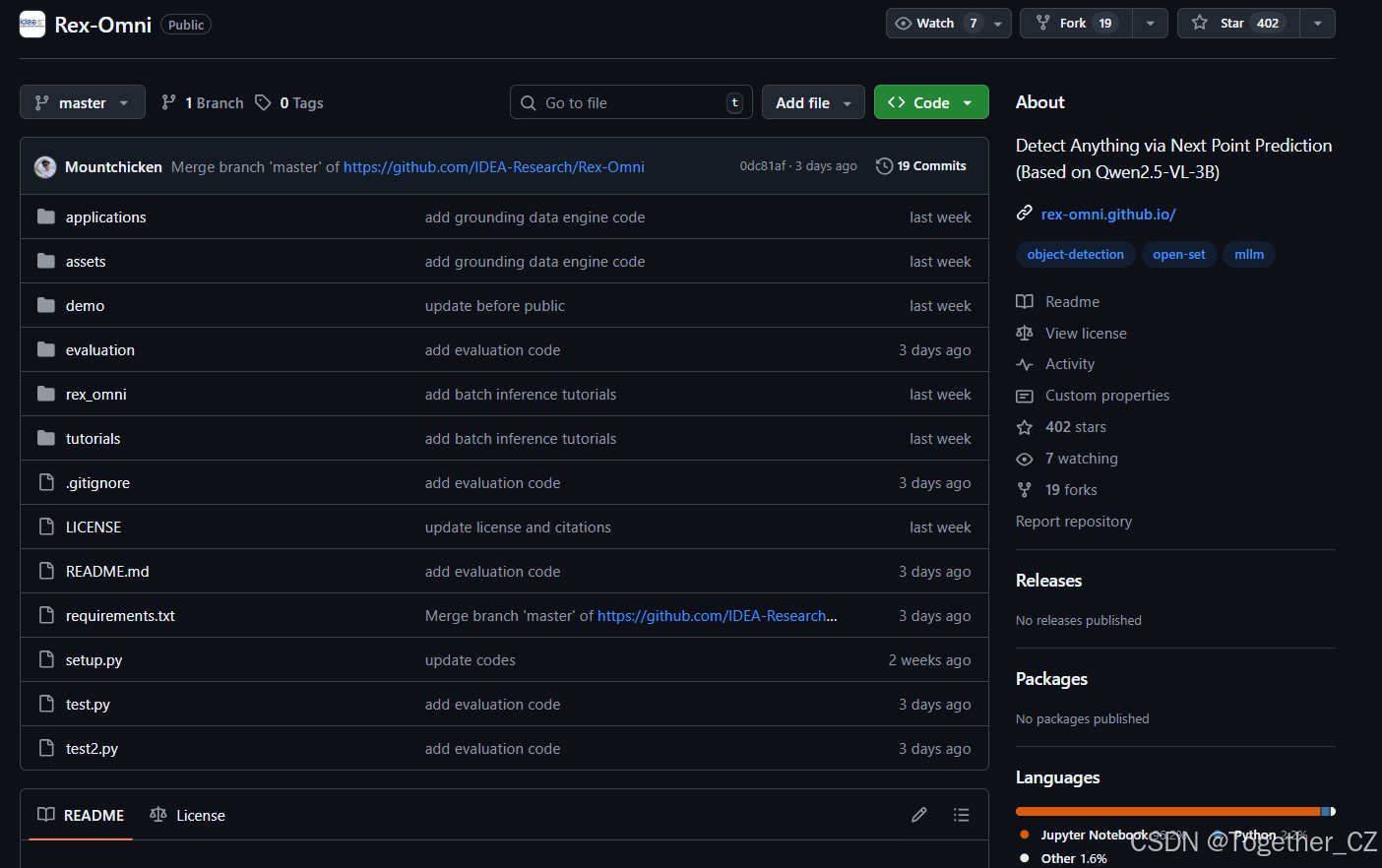1382x868 pixels.
Task: Click the Rex-Omni repository title
Action: 102,25
